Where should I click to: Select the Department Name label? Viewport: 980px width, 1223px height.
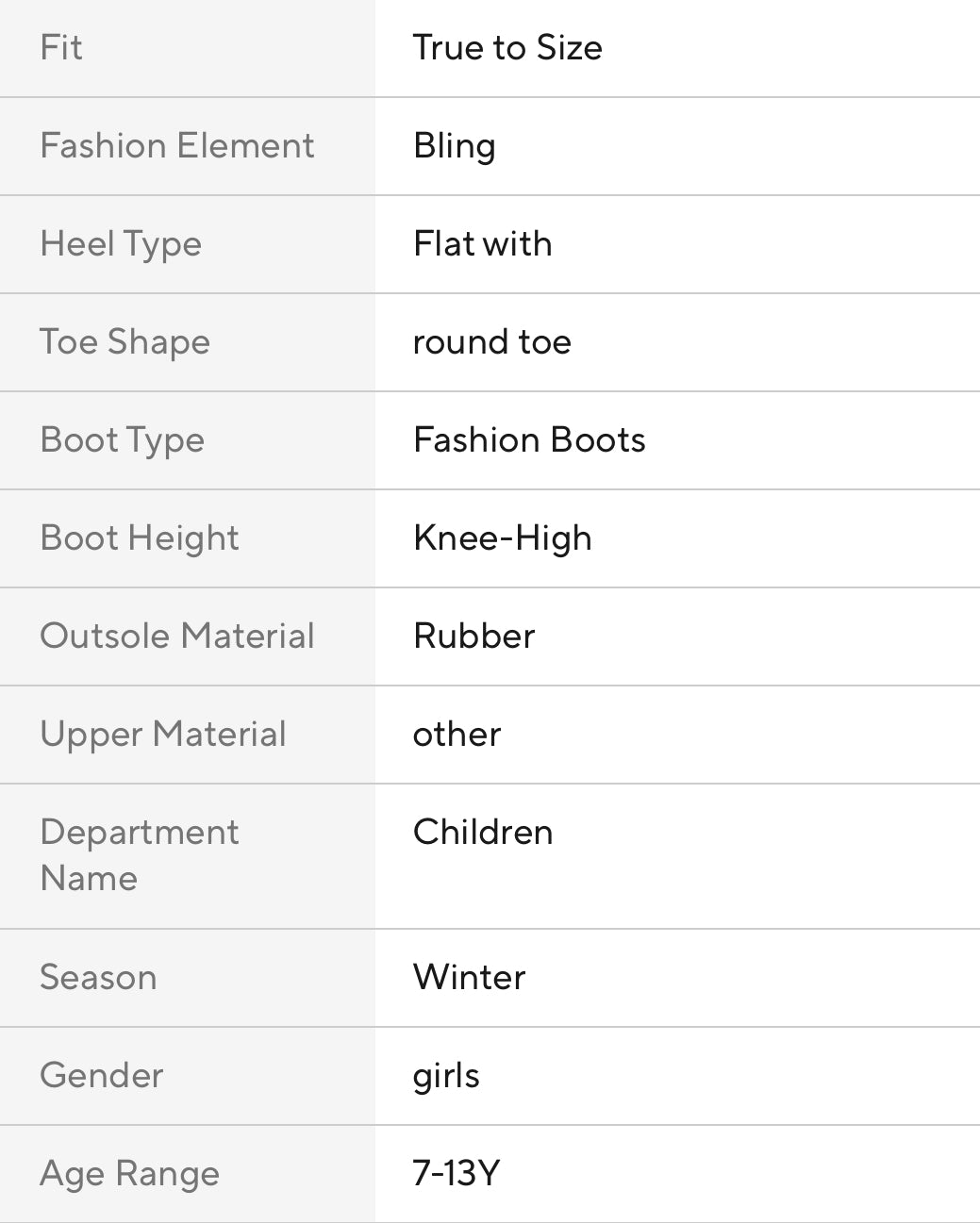[139, 855]
